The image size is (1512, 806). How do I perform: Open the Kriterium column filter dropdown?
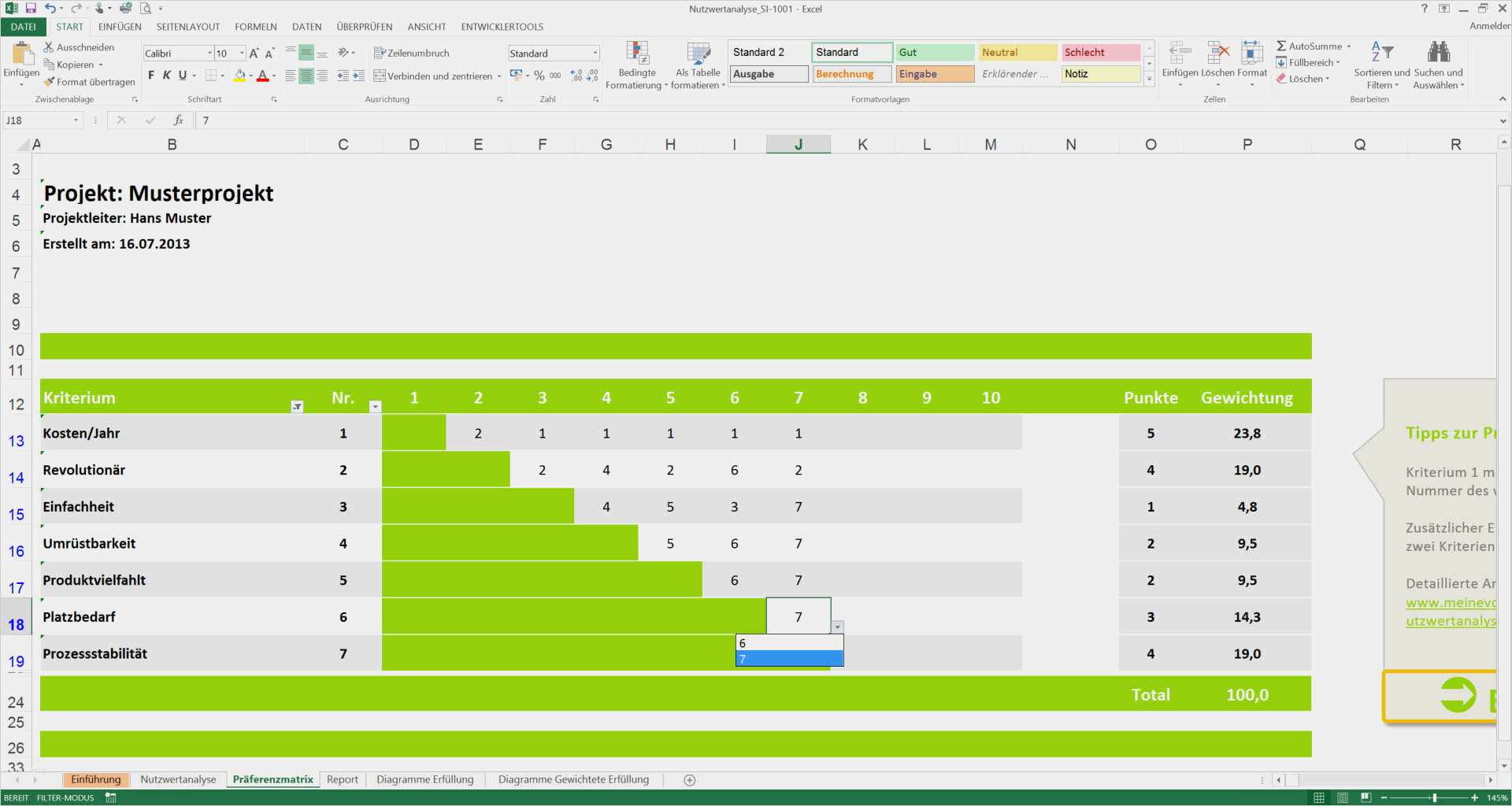click(x=297, y=407)
